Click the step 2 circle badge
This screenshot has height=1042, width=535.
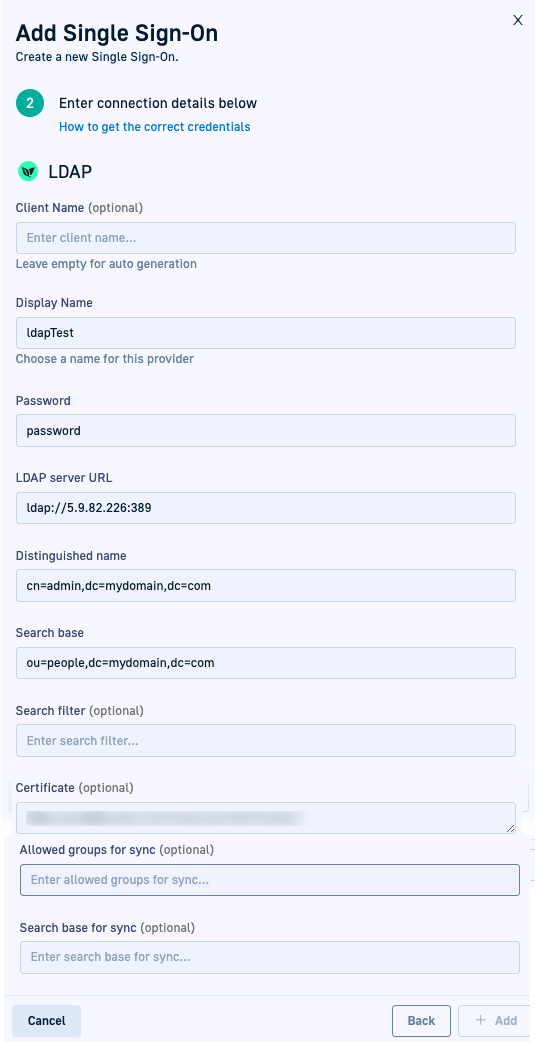[x=30, y=104]
